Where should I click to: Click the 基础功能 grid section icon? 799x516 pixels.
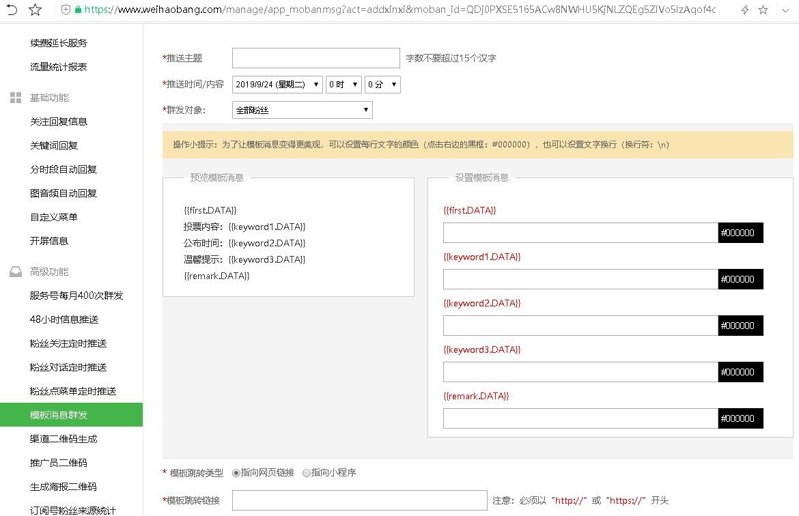pyautogui.click(x=15, y=98)
